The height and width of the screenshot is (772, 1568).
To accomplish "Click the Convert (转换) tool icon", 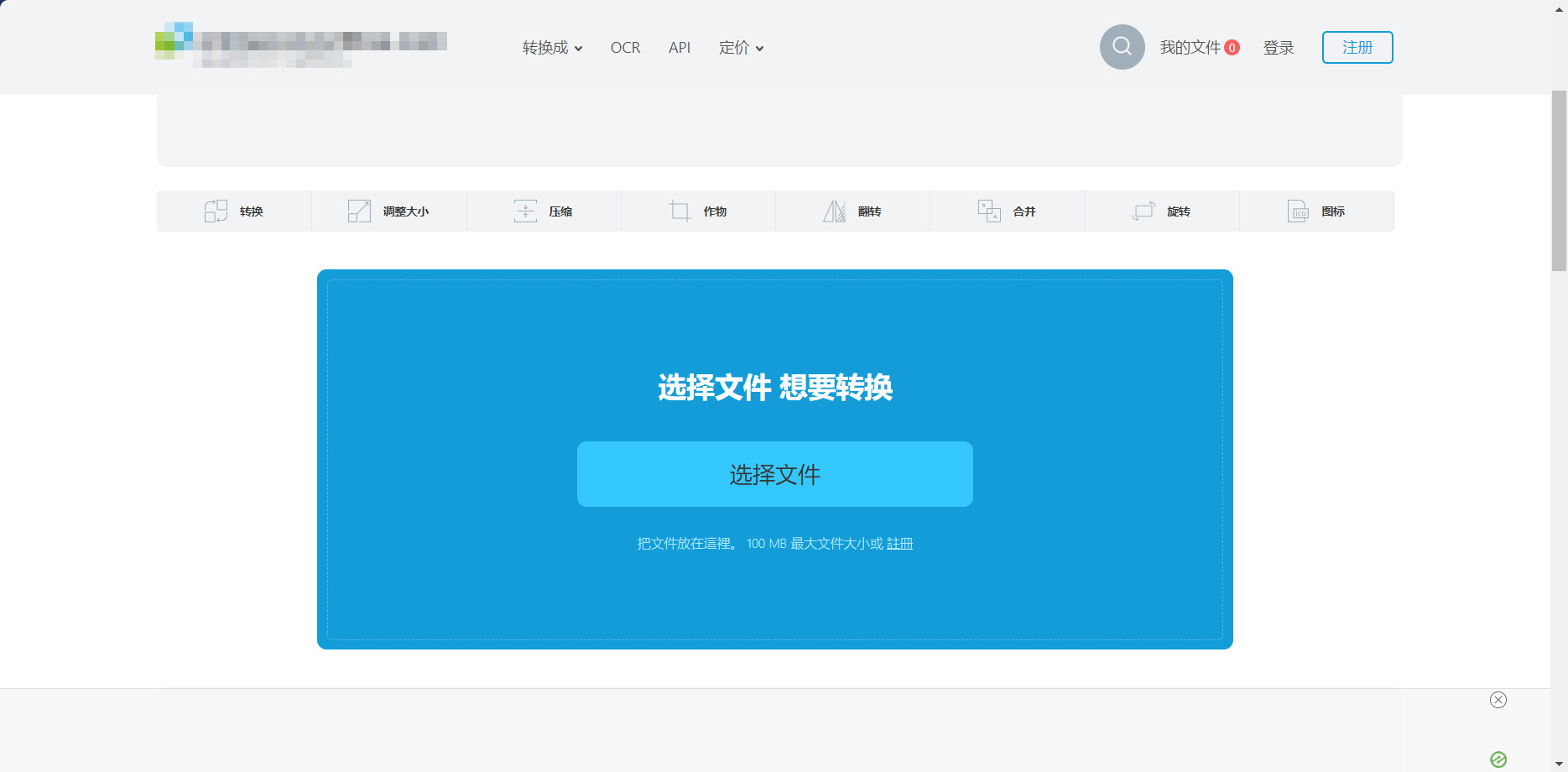I will pyautogui.click(x=216, y=211).
